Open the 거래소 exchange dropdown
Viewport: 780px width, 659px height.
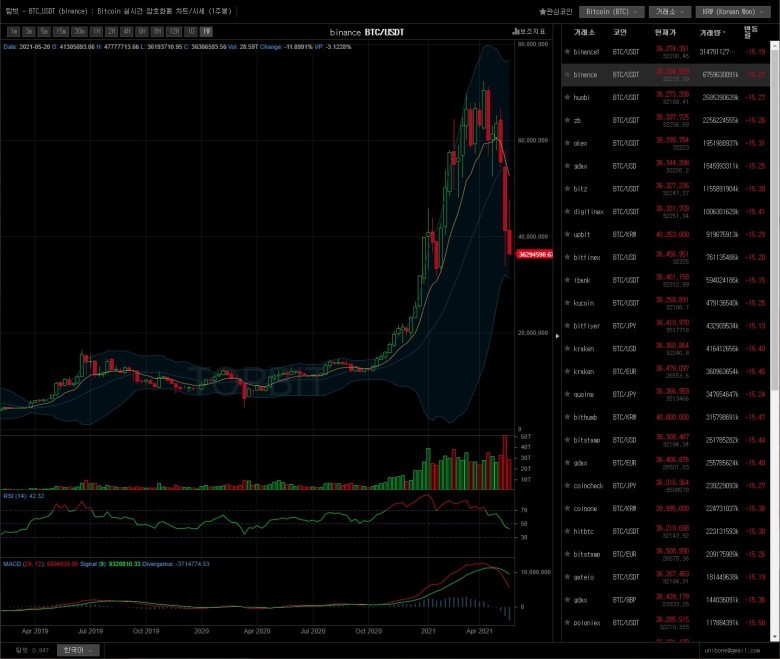pyautogui.click(x=670, y=11)
